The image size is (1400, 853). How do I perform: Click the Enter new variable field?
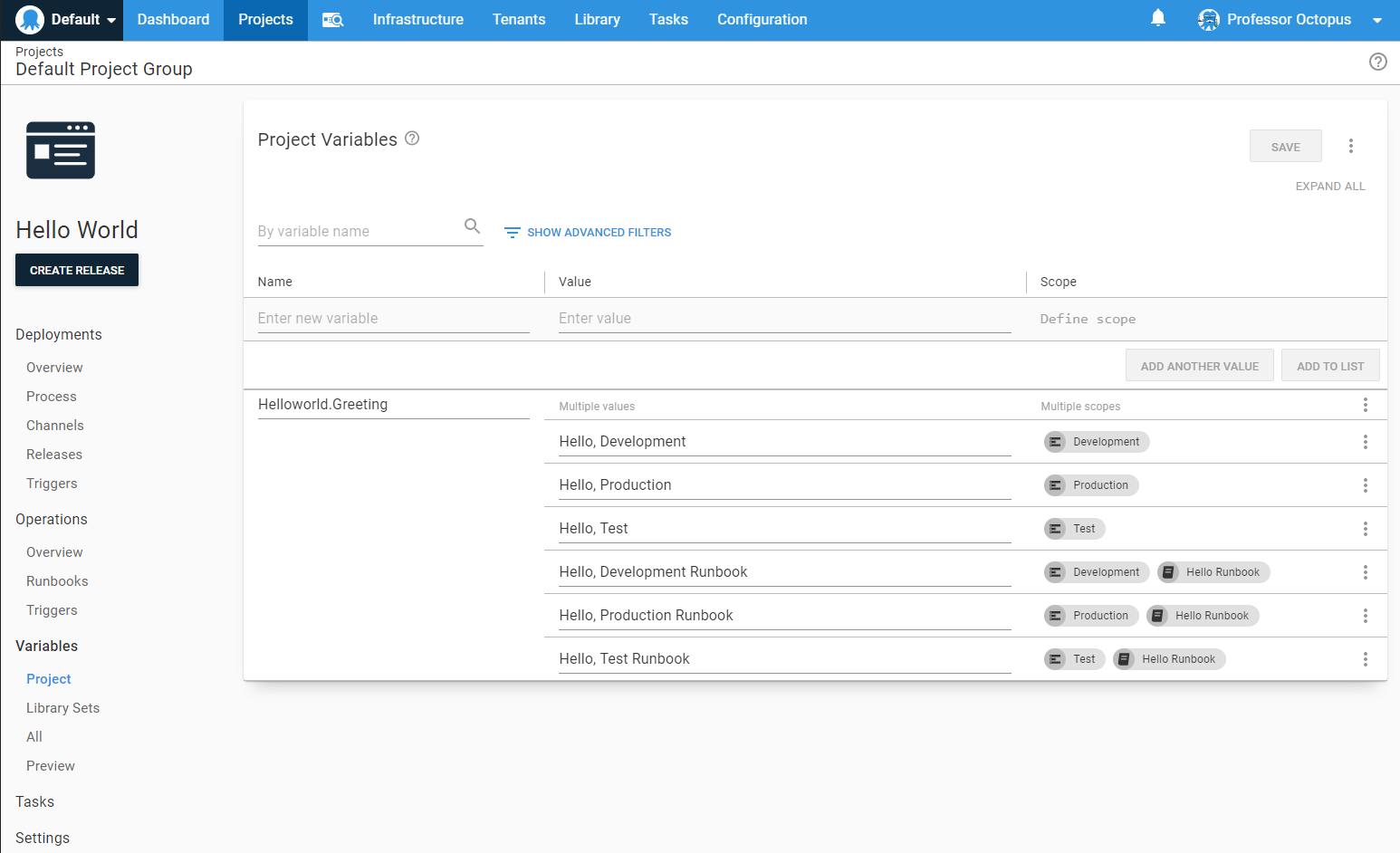(393, 319)
